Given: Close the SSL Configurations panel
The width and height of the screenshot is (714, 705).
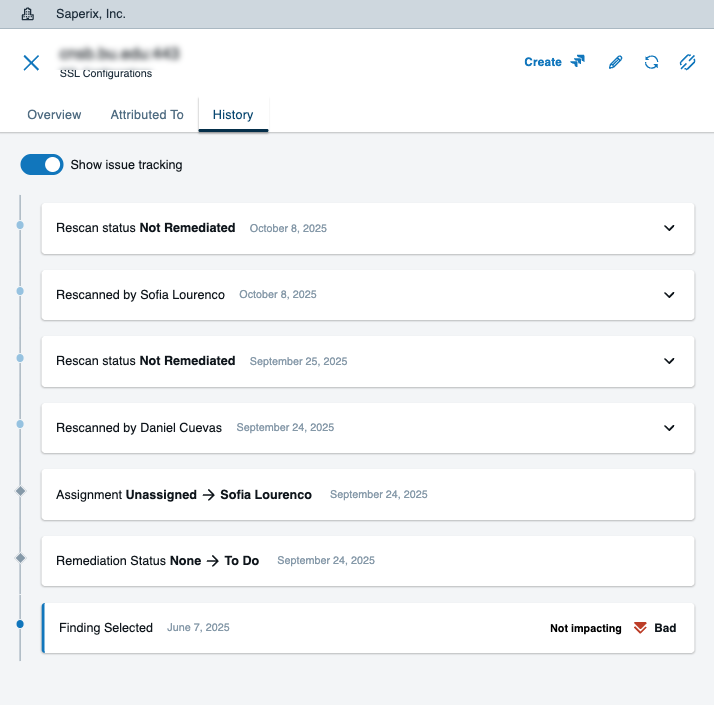Looking at the screenshot, I should click(31, 63).
